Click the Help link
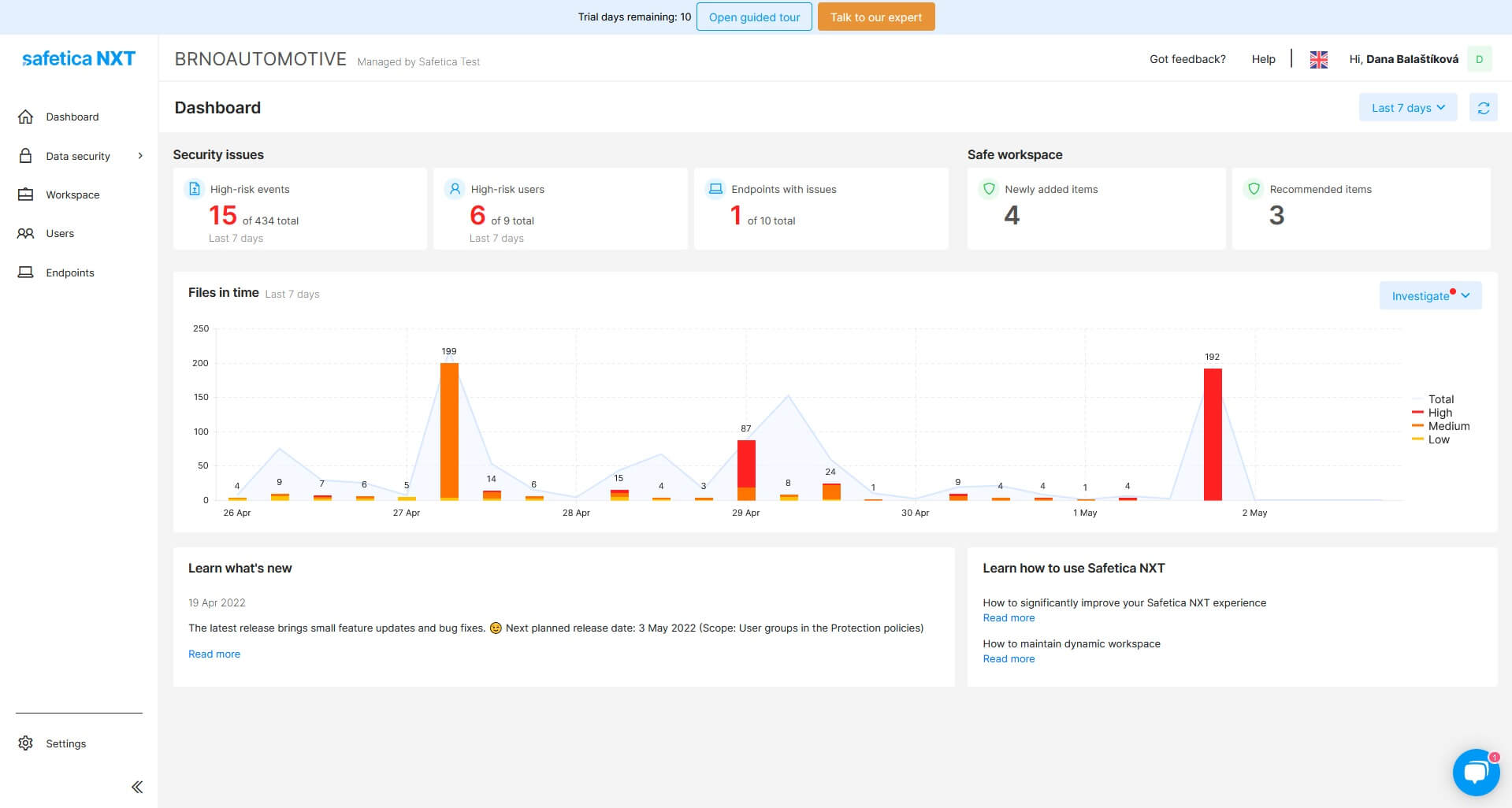1512x808 pixels. click(1263, 59)
